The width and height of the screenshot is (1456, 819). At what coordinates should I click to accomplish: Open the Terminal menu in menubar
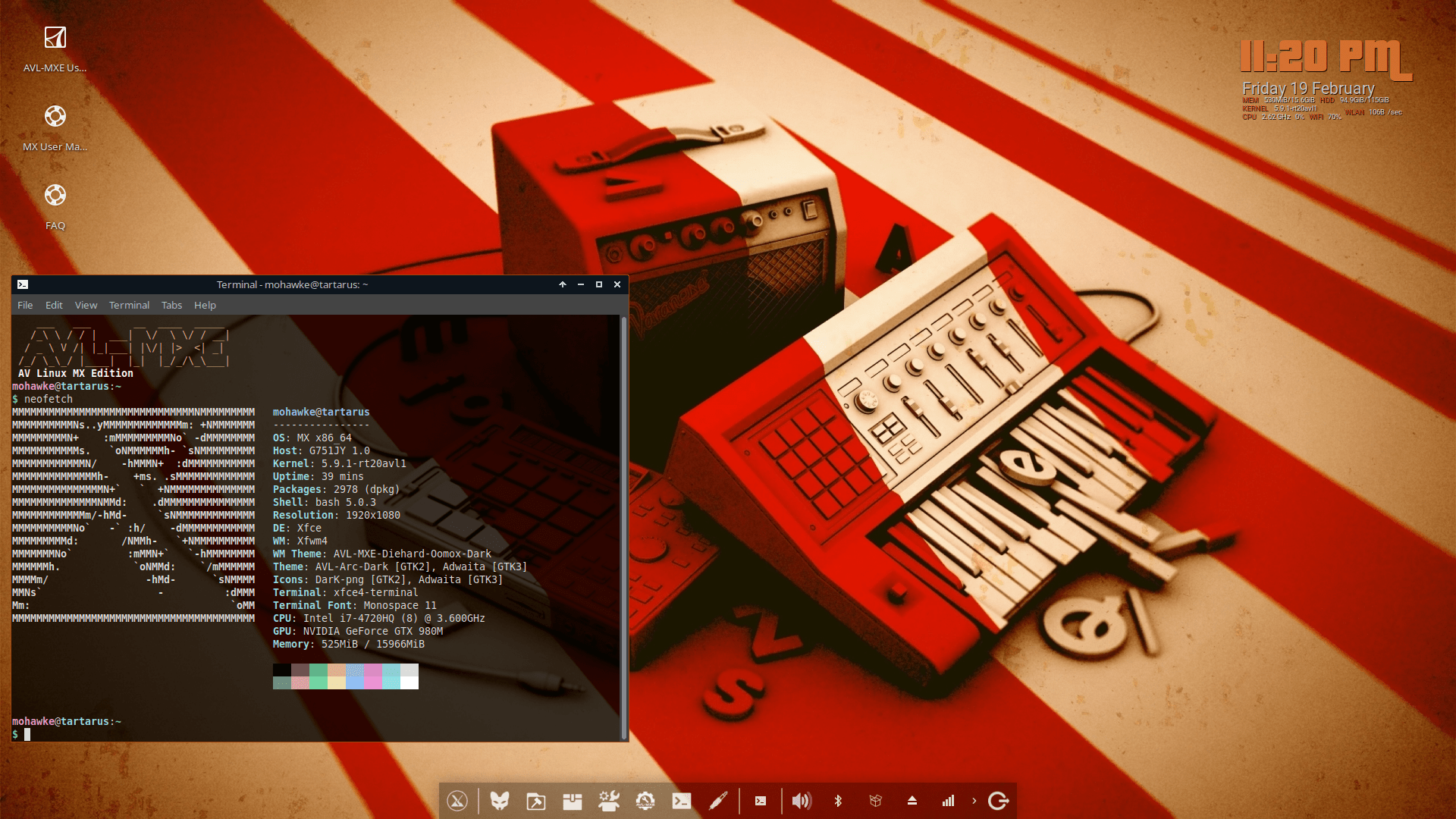129,305
